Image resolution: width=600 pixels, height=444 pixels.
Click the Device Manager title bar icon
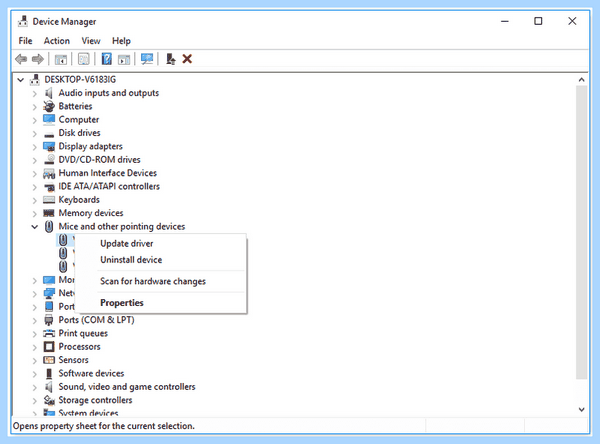(x=23, y=21)
